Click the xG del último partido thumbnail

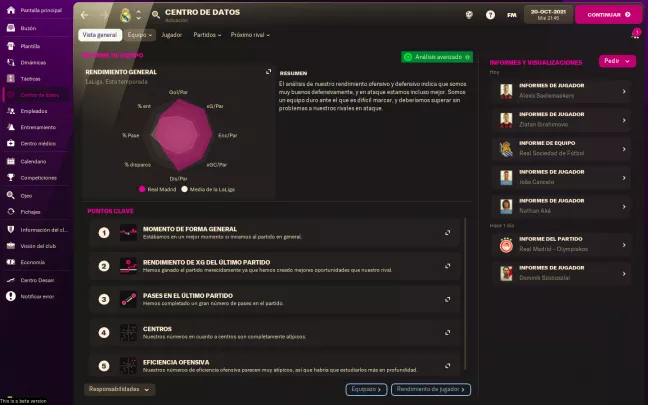pos(128,266)
